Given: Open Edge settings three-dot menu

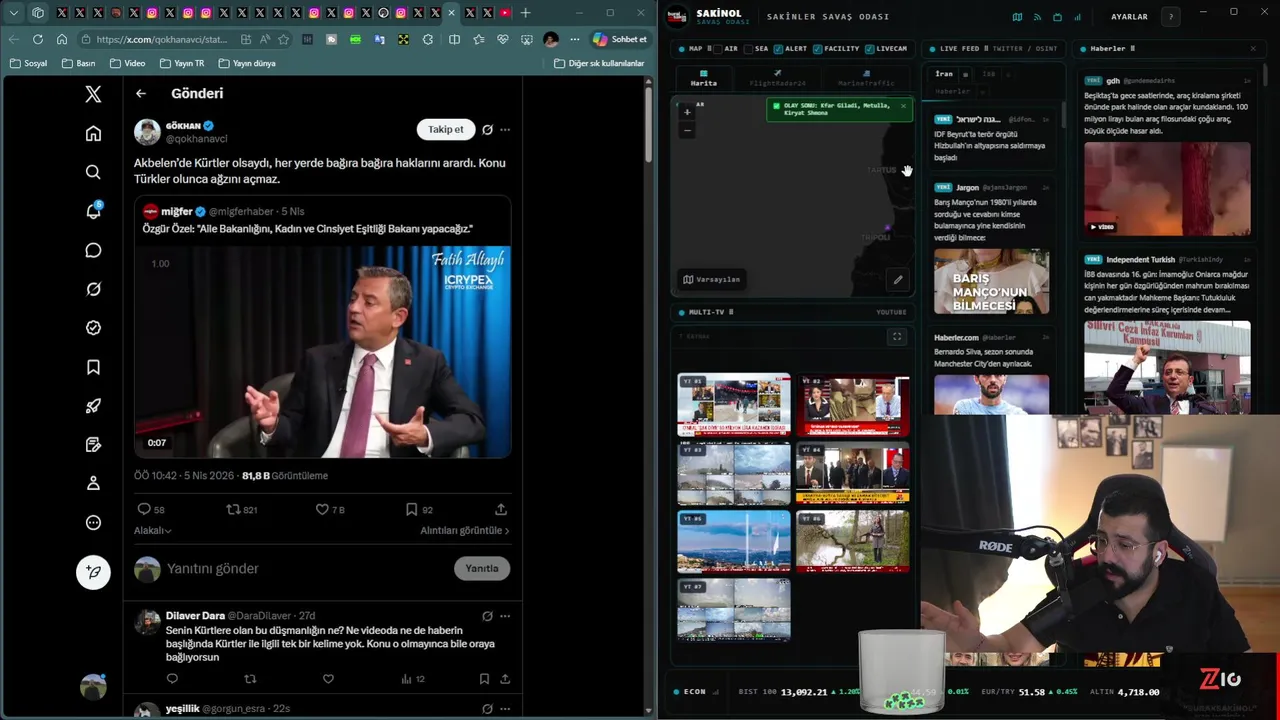Looking at the screenshot, I should click(574, 39).
